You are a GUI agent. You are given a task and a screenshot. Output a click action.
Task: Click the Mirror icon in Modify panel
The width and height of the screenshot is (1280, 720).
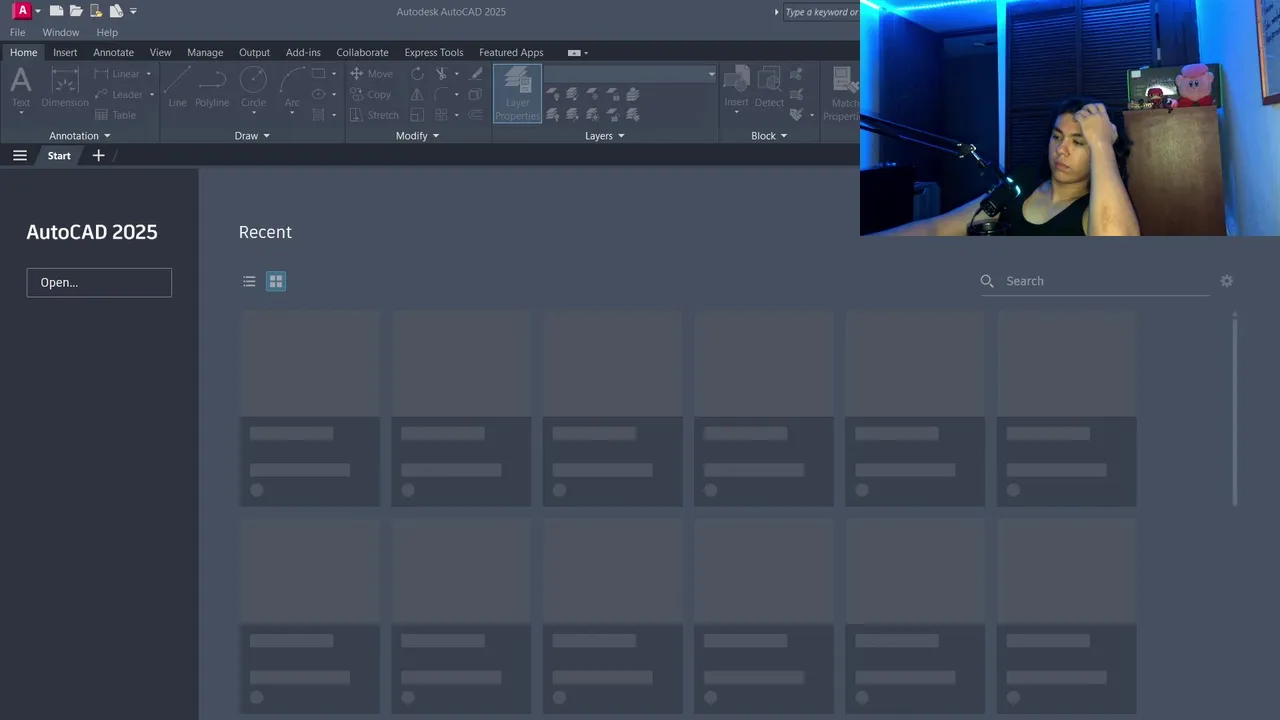pos(417,94)
